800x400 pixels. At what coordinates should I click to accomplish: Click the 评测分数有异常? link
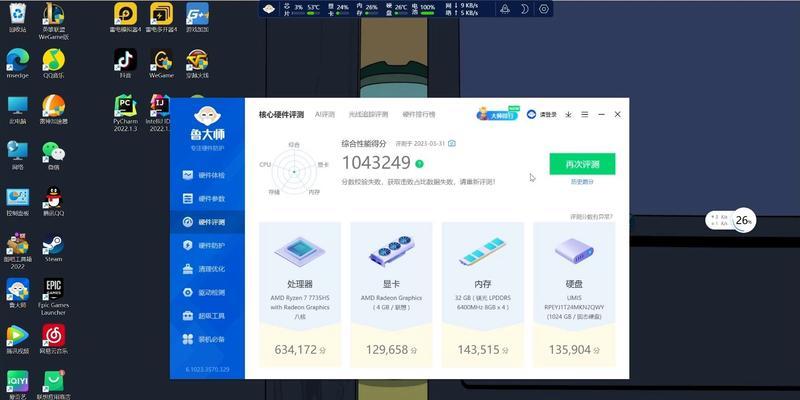[591, 217]
